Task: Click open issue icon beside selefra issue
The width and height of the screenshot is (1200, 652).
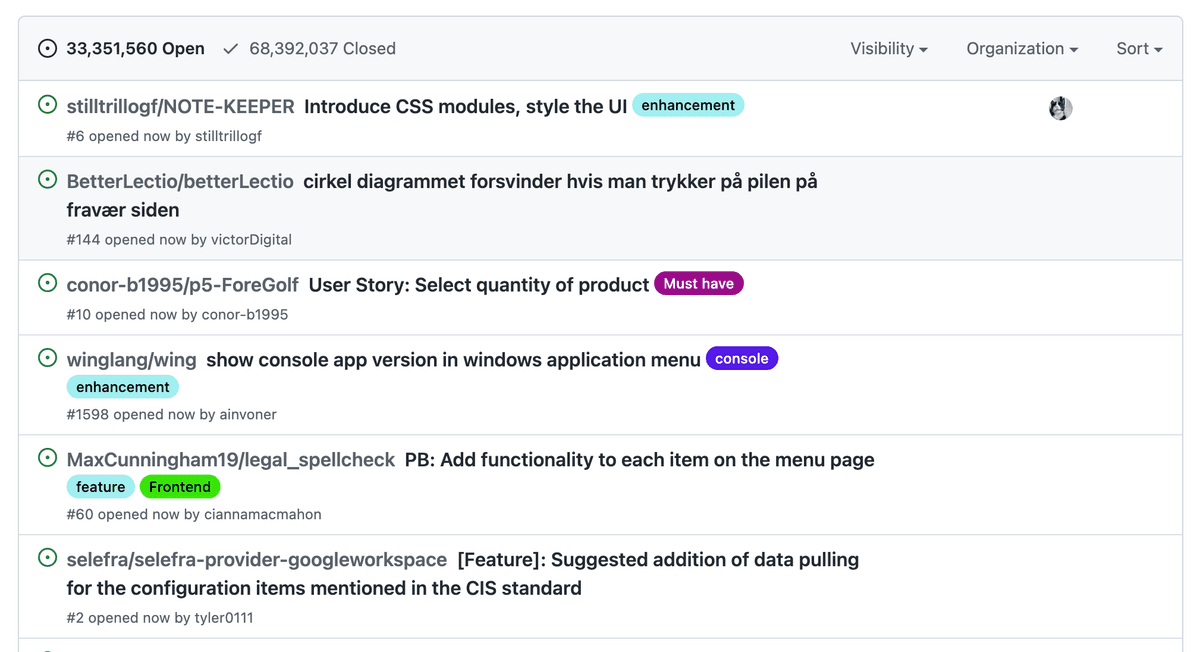Action: click(47, 558)
